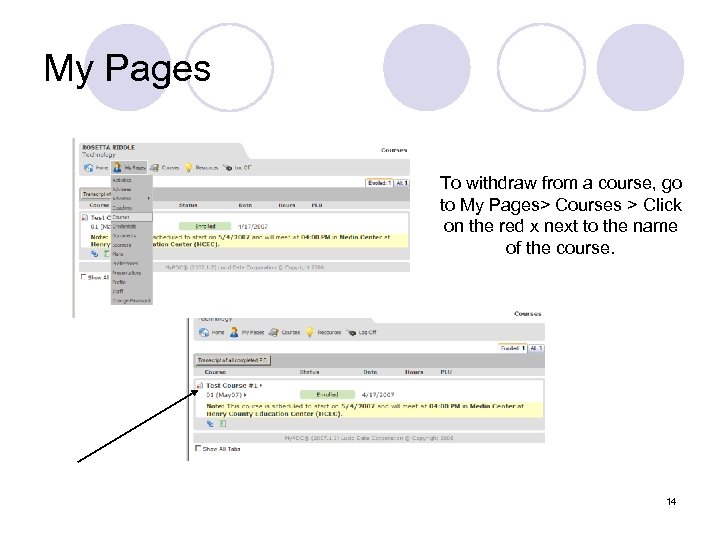Expand the Test Course #1 arrow
This screenshot has width=720, height=540.
[x=261, y=386]
